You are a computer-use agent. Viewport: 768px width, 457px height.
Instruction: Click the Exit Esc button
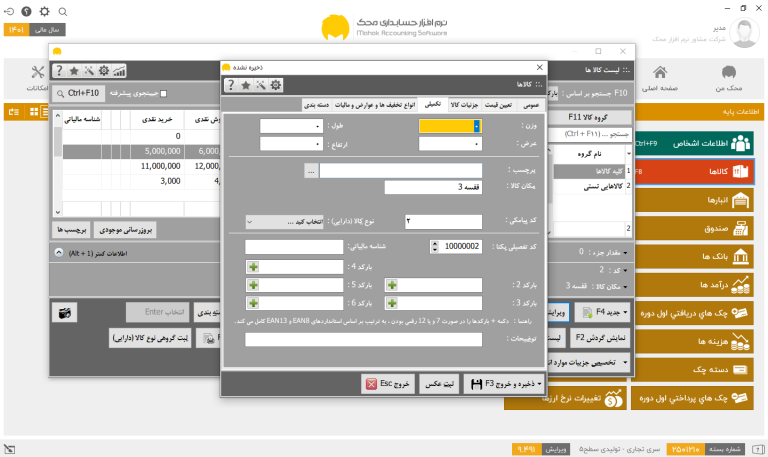(x=388, y=384)
